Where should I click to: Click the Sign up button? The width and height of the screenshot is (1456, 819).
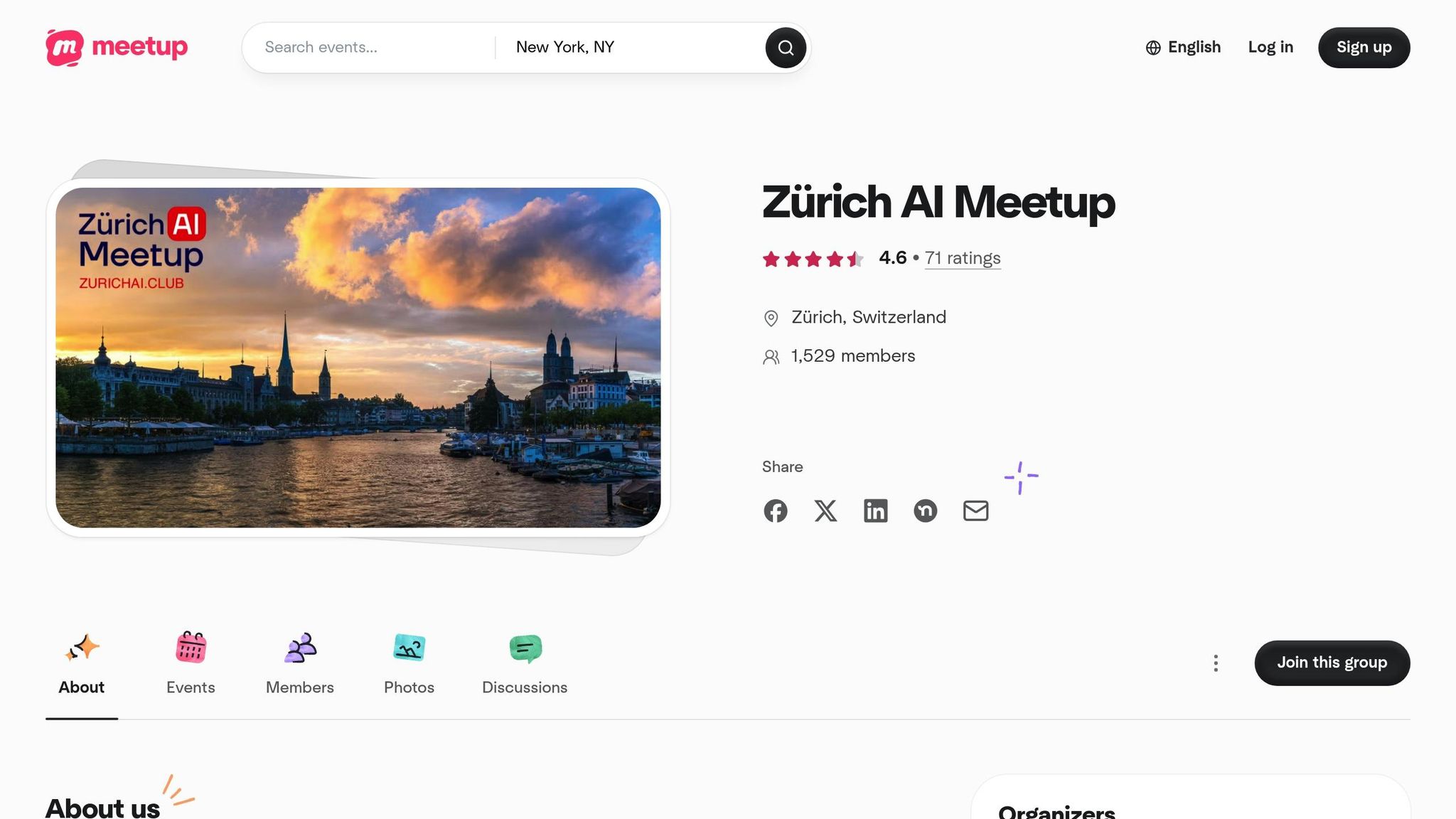coord(1364,47)
